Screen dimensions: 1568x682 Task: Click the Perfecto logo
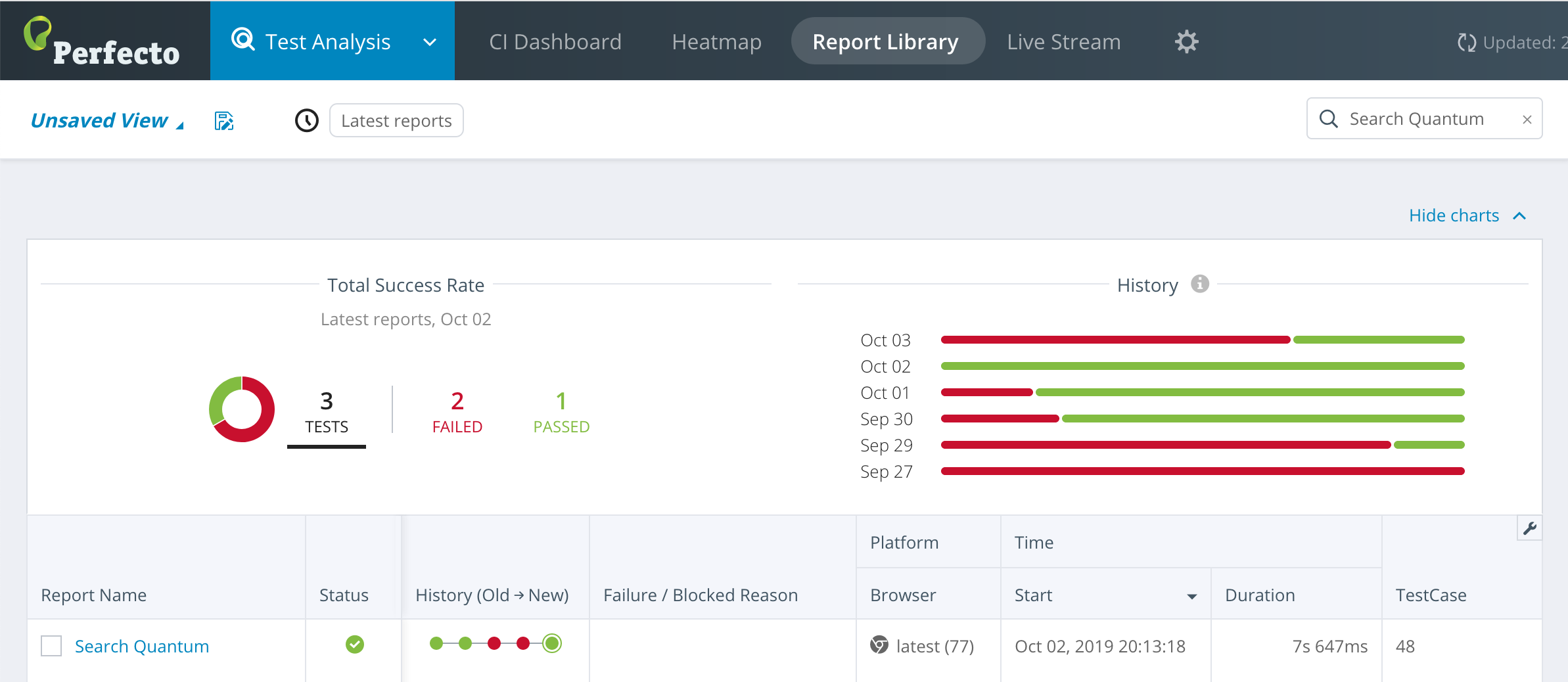[x=102, y=42]
